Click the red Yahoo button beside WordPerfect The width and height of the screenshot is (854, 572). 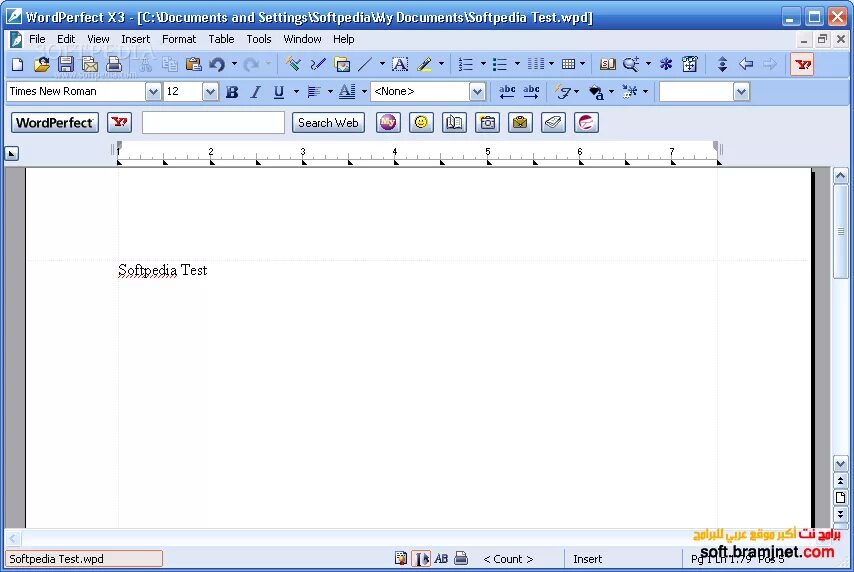tap(119, 123)
